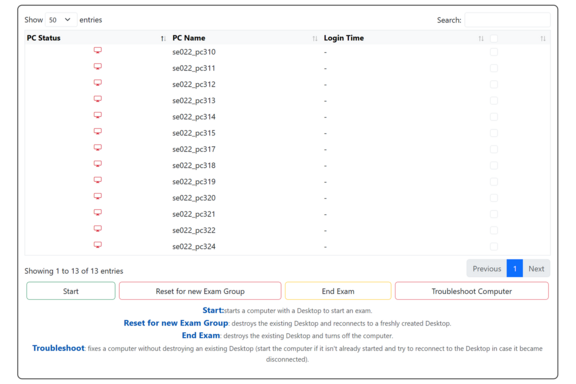The height and width of the screenshot is (384, 576).
Task: Select the se022_pc322 name cell
Action: pyautogui.click(x=194, y=230)
